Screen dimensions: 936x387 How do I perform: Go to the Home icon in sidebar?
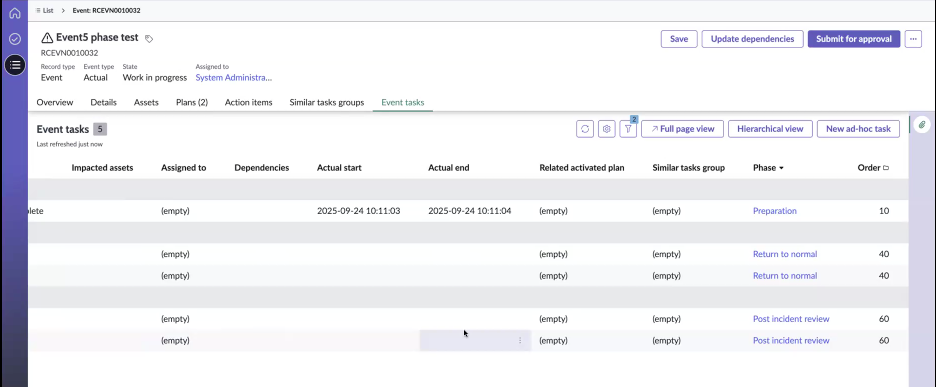[x=15, y=13]
